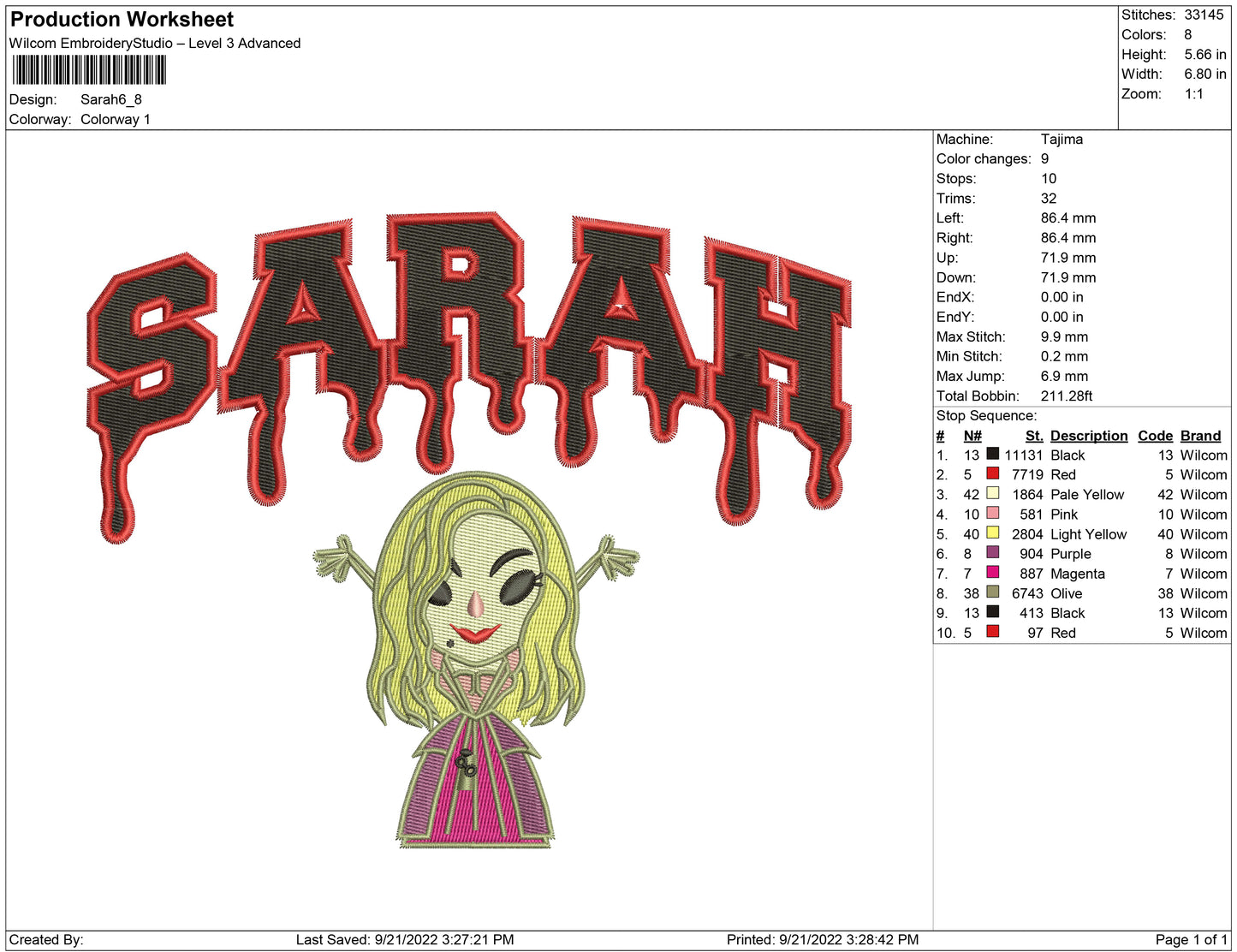This screenshot has height=952, width=1237.
Task: Select the Pink color swatch
Action: coord(993,513)
